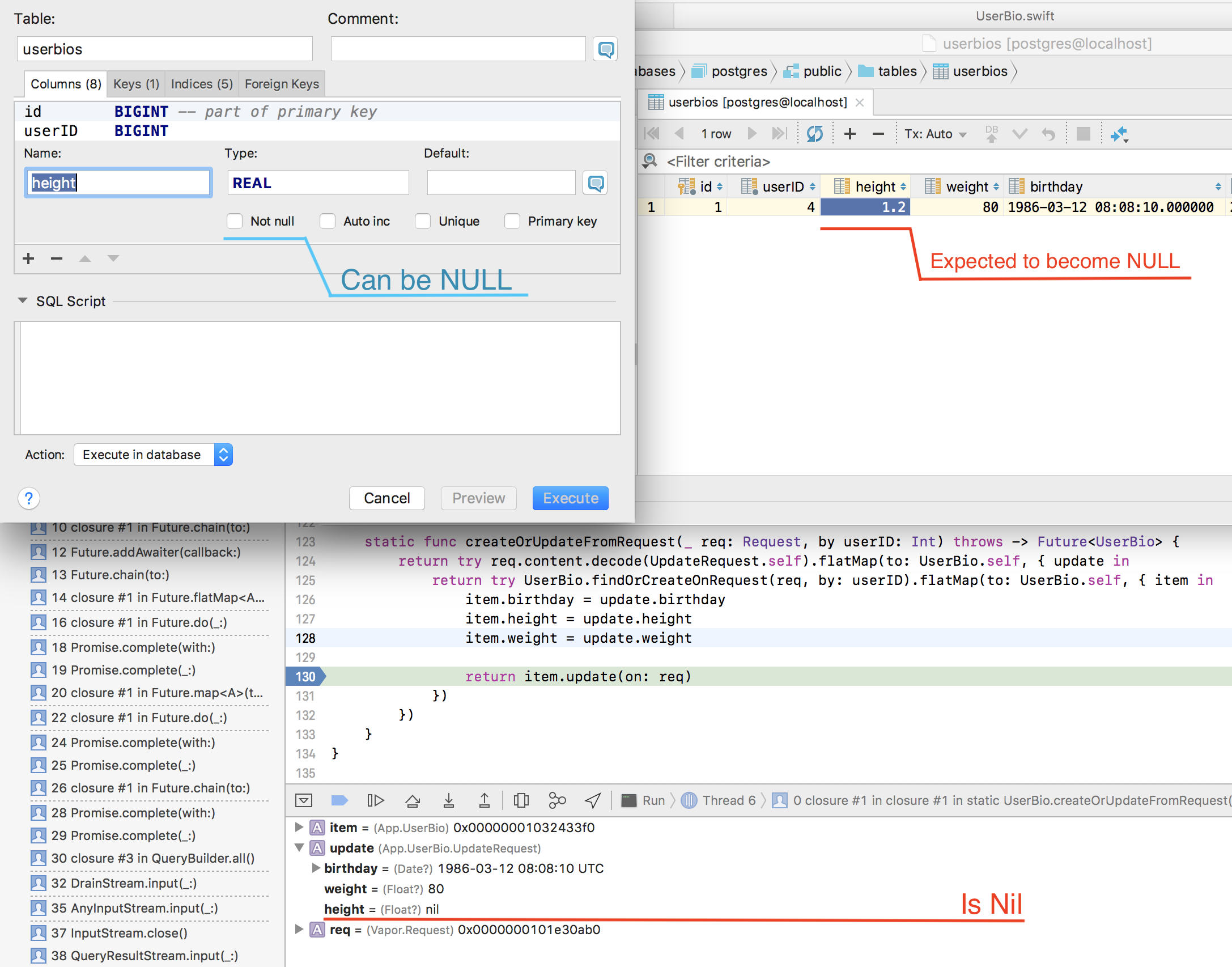Click the Cancel button
Screen dimensions: 1232x967
pos(386,498)
